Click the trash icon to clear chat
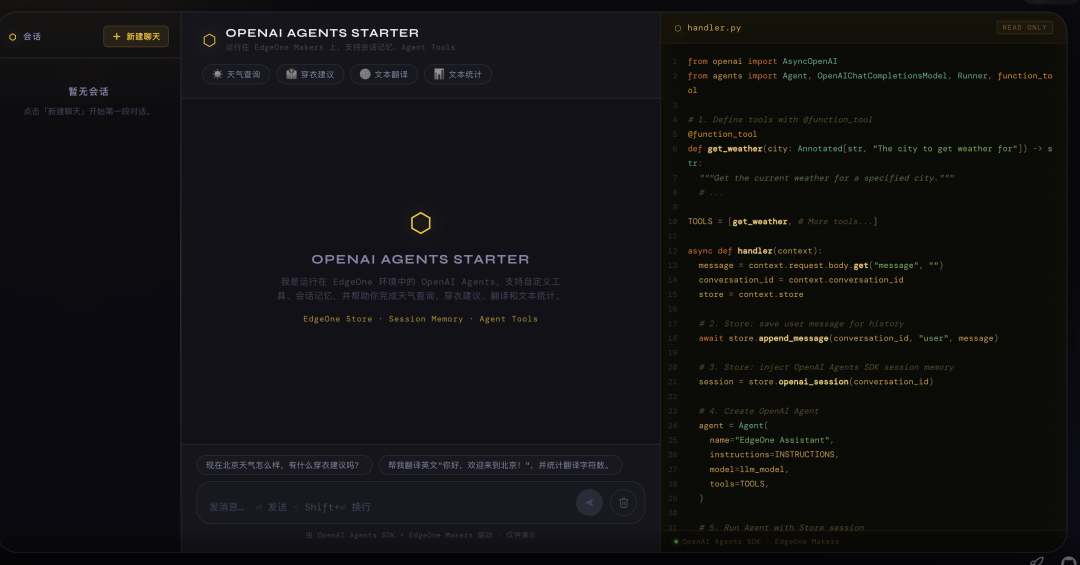 (623, 502)
